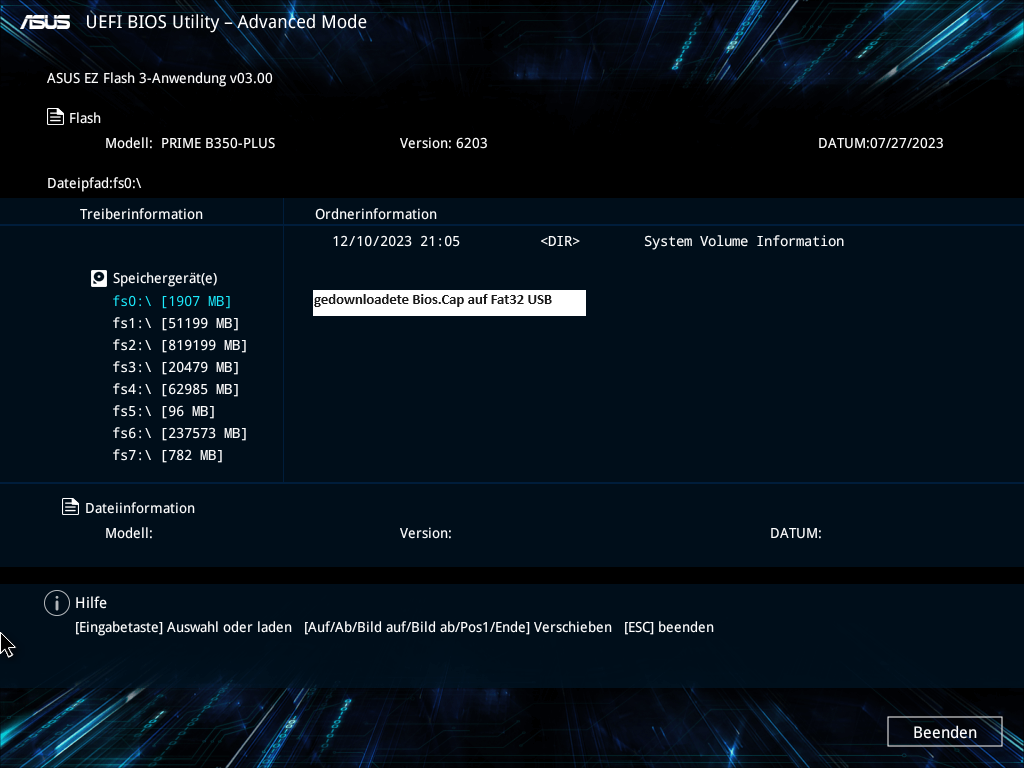Click the Dateipfad:fs0:\ path text

[94, 184]
